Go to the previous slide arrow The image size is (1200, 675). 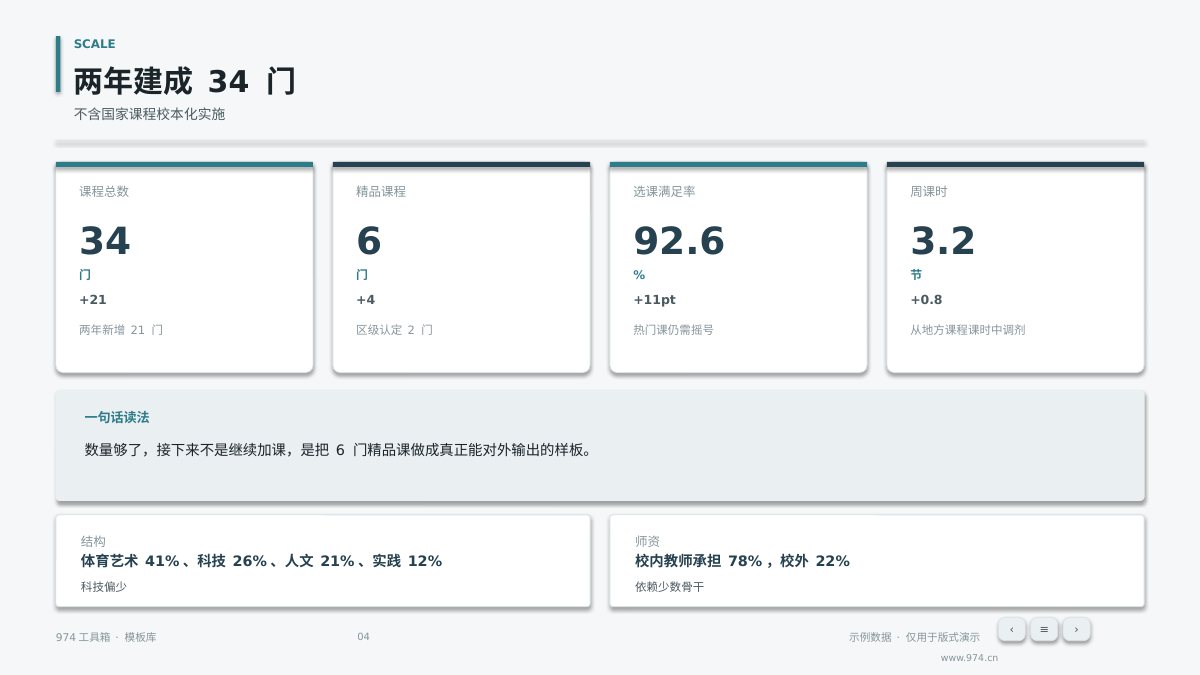1012,629
